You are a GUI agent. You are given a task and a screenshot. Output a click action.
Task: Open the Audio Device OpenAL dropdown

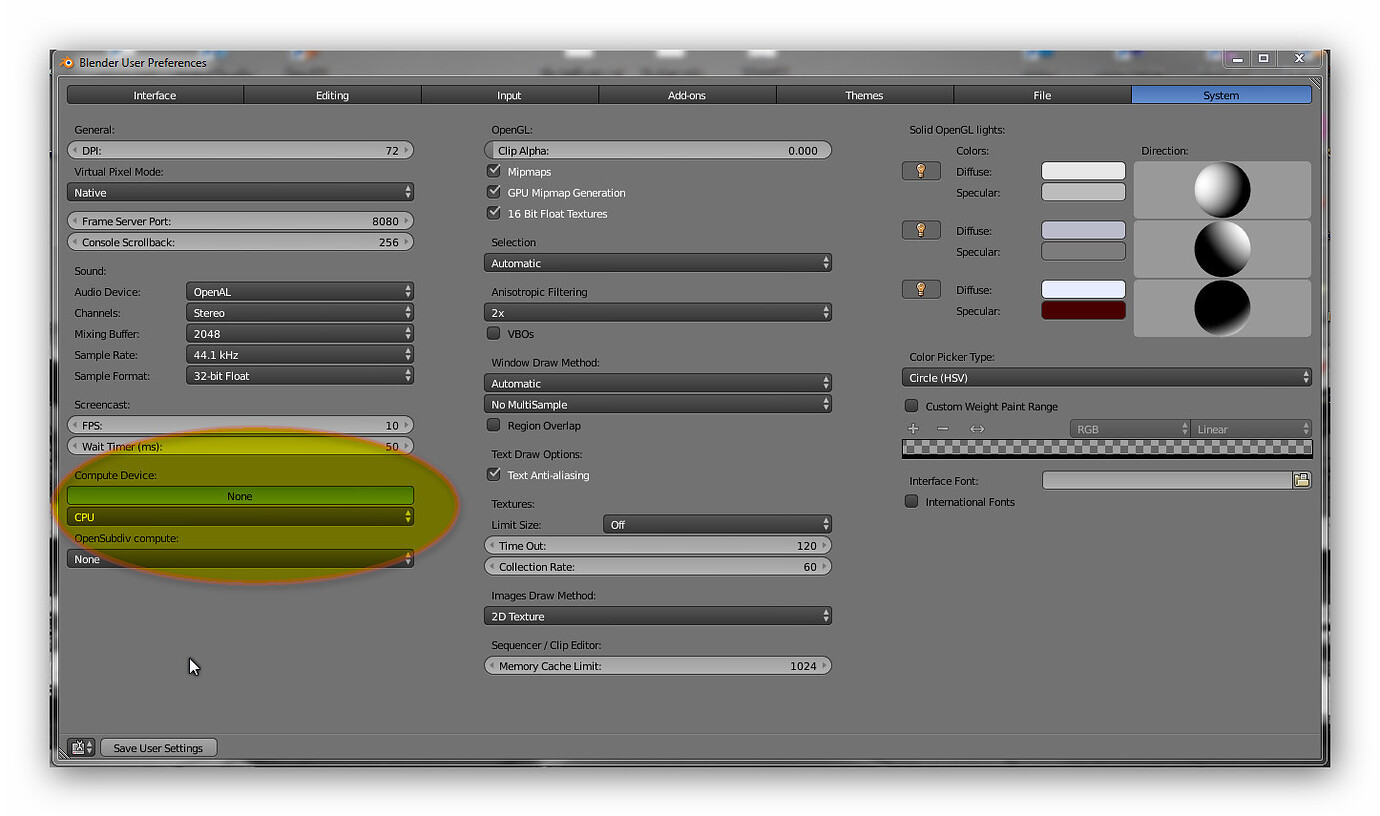click(x=300, y=291)
